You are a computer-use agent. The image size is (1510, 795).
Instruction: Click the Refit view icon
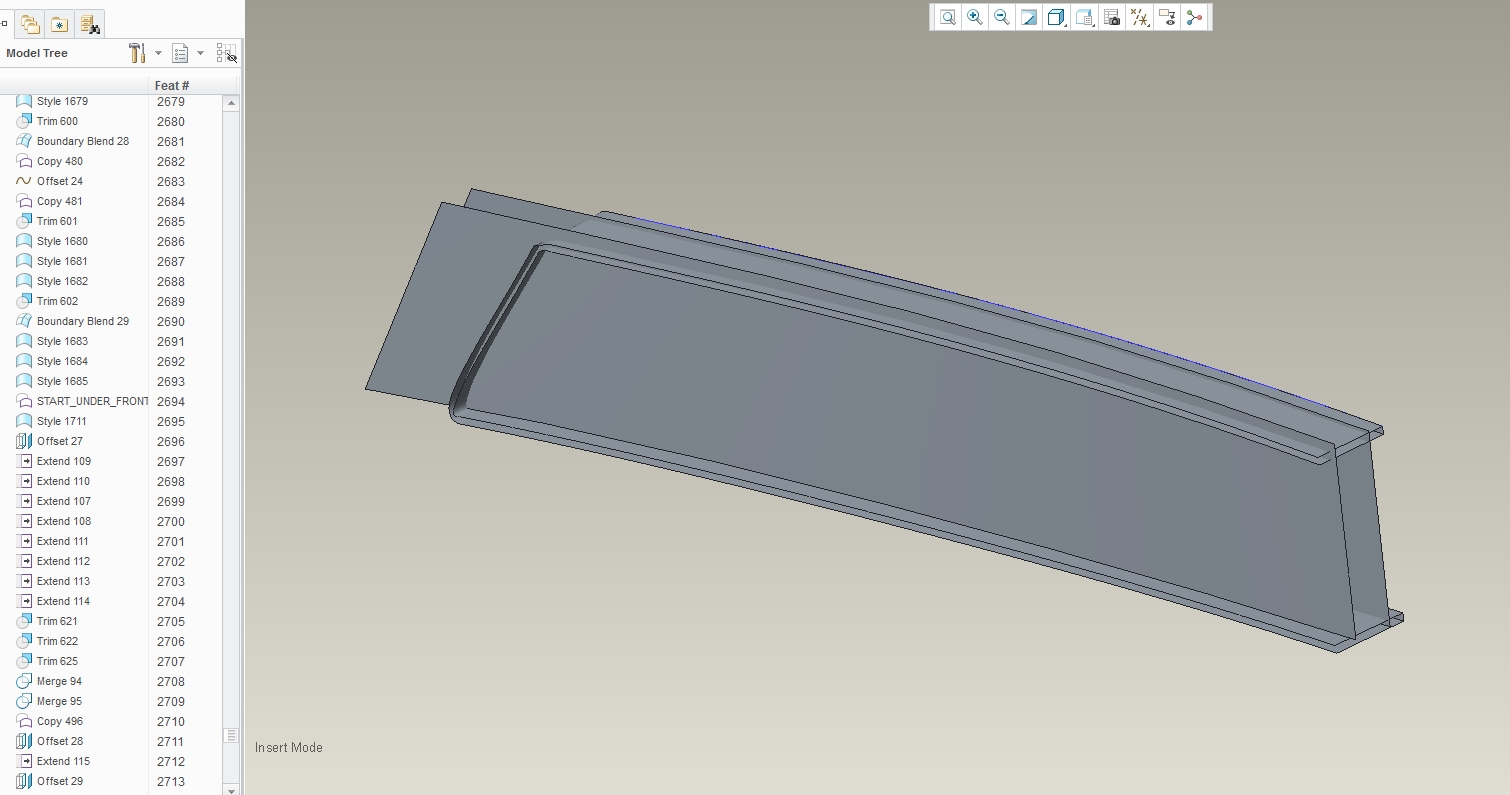click(x=947, y=17)
